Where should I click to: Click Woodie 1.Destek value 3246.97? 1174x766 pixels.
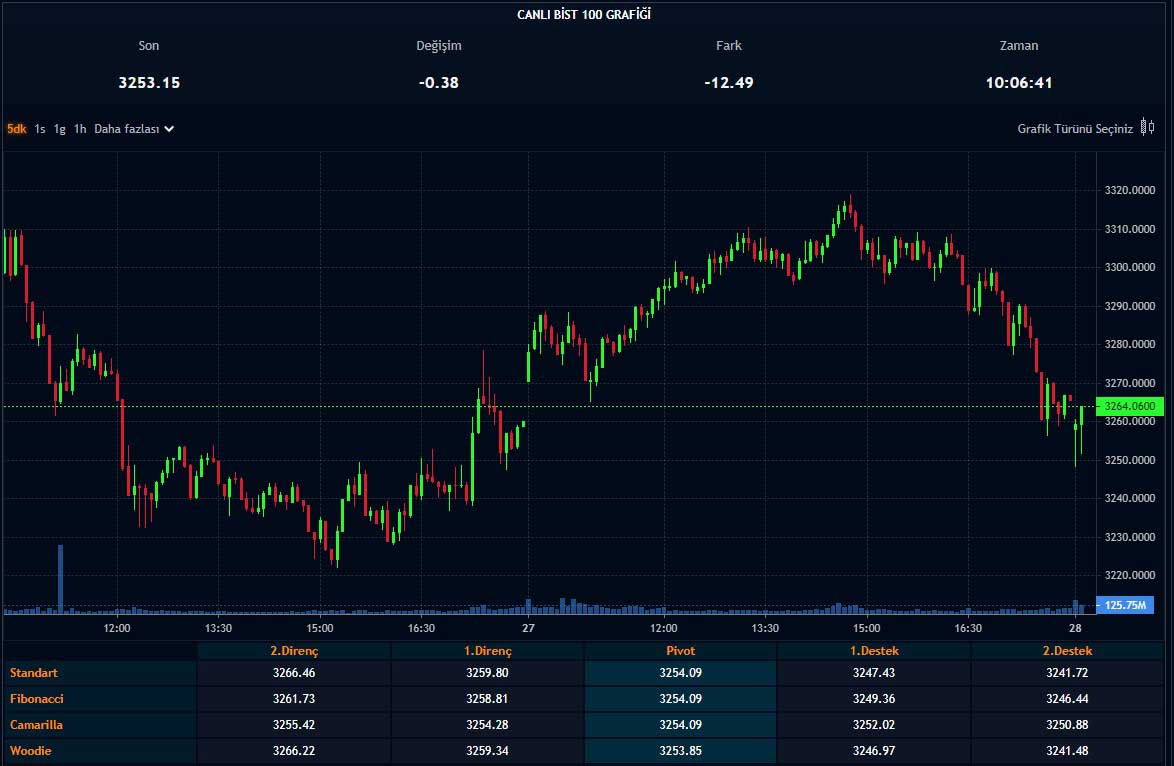tap(874, 750)
